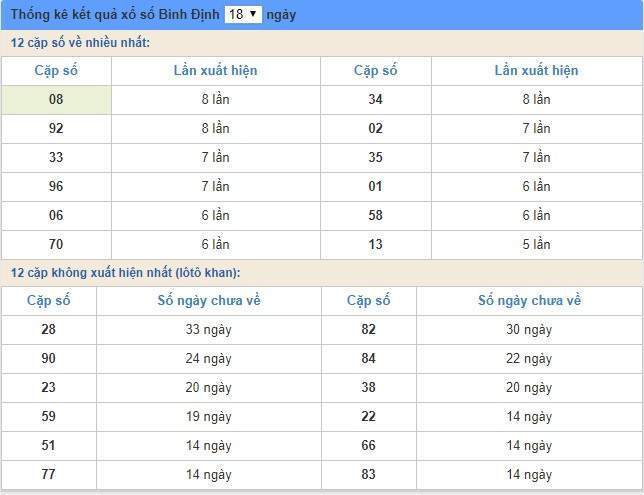Select pair number 77 in bottom row
The width and height of the screenshot is (644, 495).
click(48, 474)
